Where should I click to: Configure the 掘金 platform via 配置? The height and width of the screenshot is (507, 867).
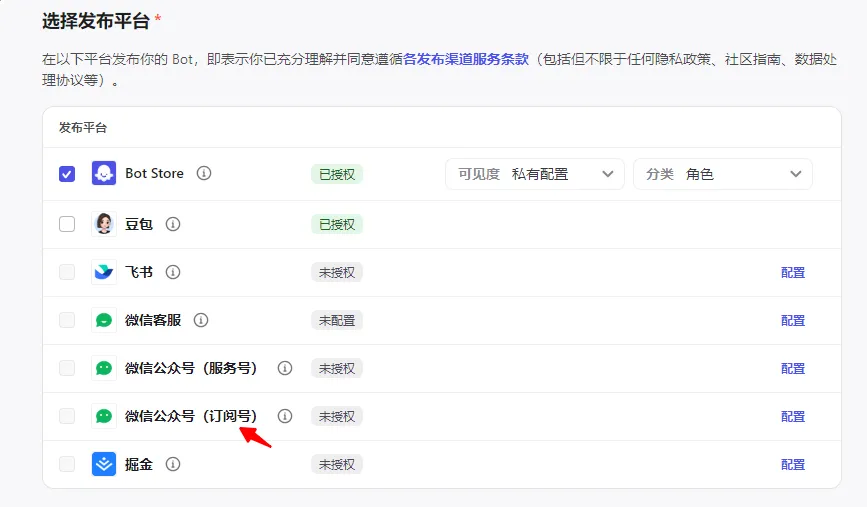point(793,464)
